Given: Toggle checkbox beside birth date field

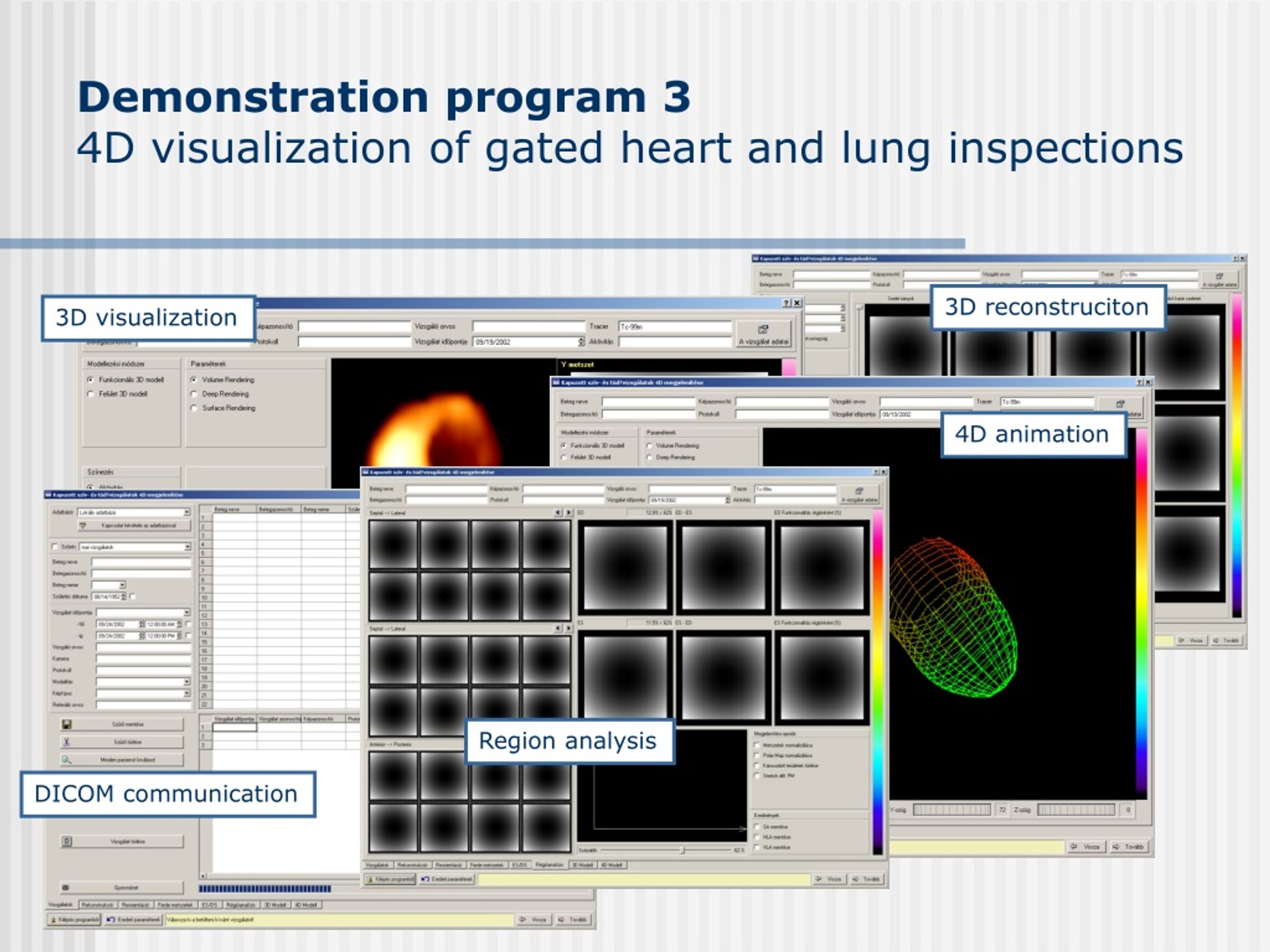Looking at the screenshot, I should (x=132, y=597).
